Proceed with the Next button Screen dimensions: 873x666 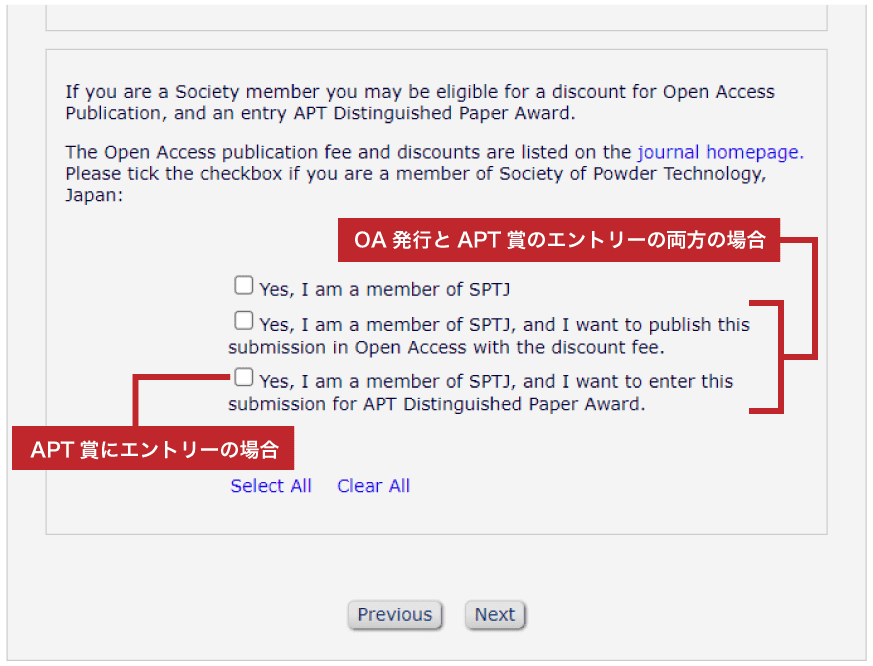pos(495,615)
